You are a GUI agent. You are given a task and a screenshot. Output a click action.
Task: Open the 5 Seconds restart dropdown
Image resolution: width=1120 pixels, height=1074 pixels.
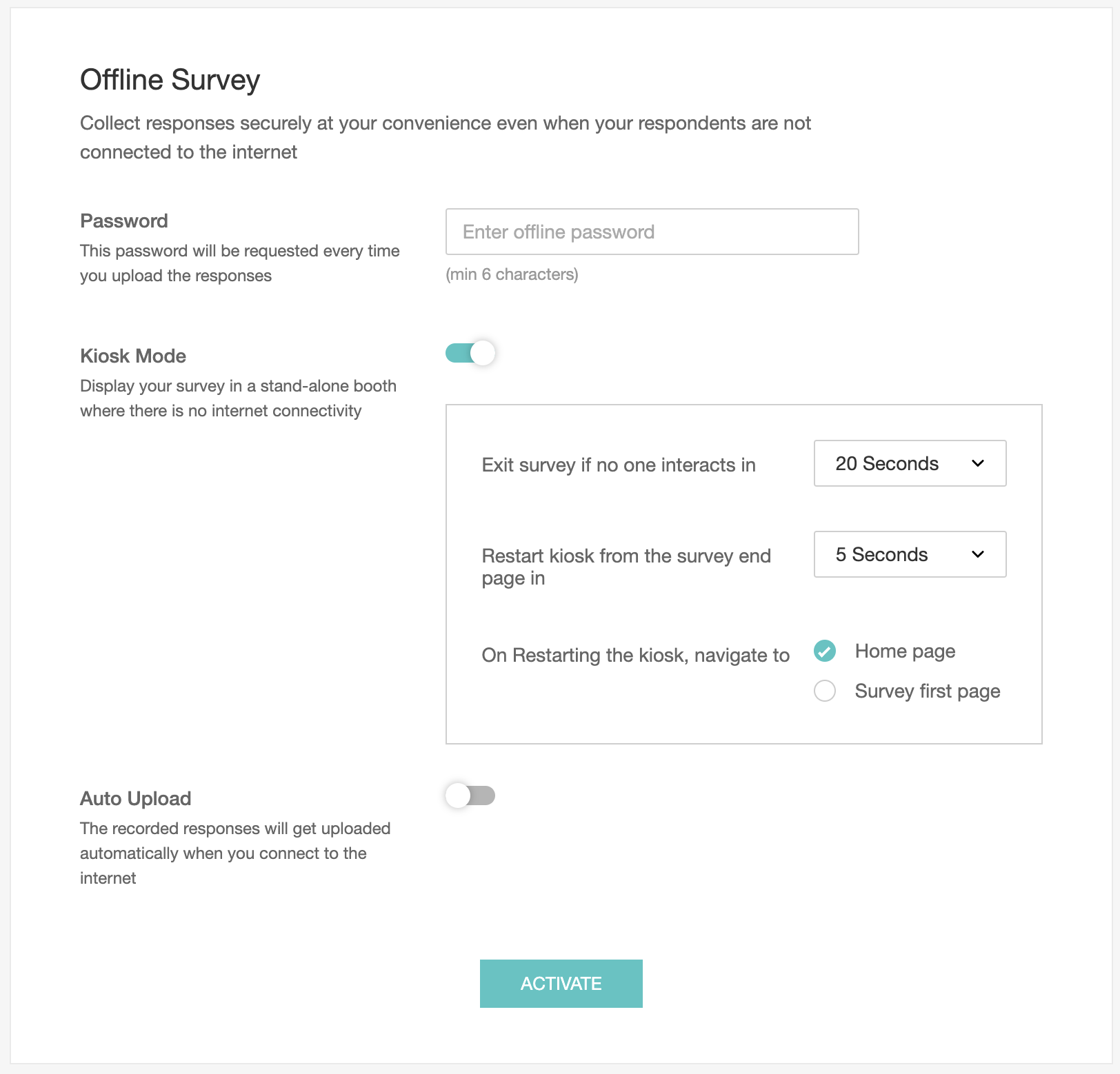[x=910, y=554]
